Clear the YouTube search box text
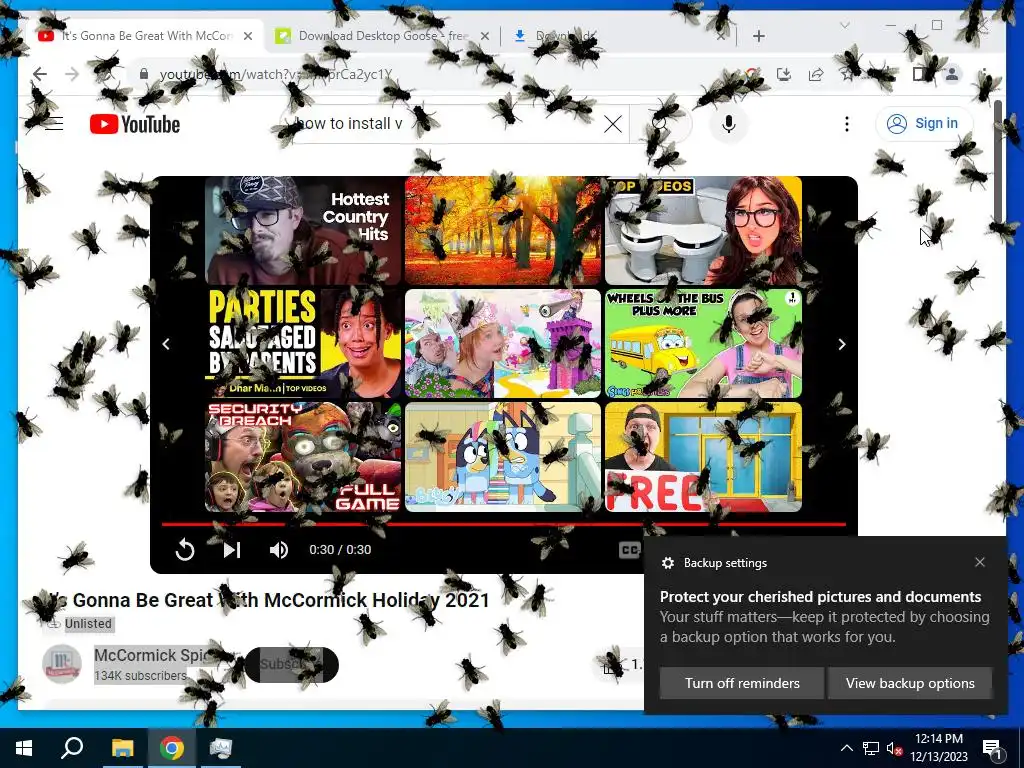The image size is (1024, 768). (613, 124)
